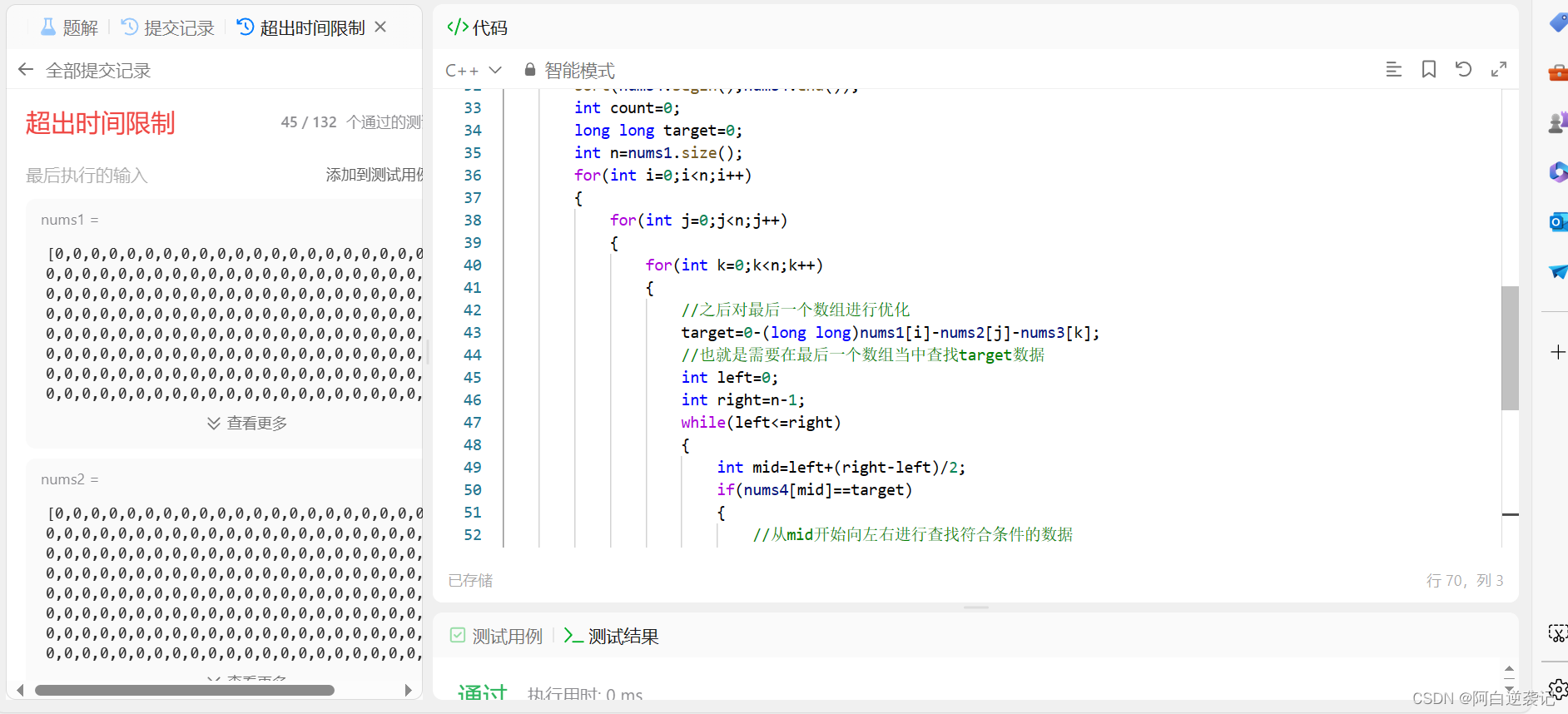Click the plus icon in the right sidebar
The width and height of the screenshot is (1568, 714).
(x=1557, y=352)
